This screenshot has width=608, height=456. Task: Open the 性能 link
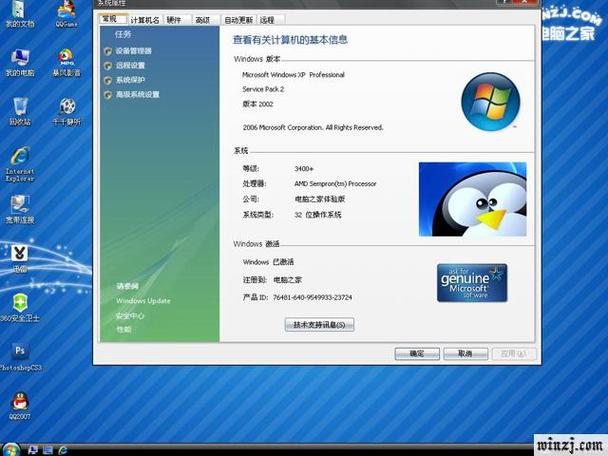click(x=124, y=329)
